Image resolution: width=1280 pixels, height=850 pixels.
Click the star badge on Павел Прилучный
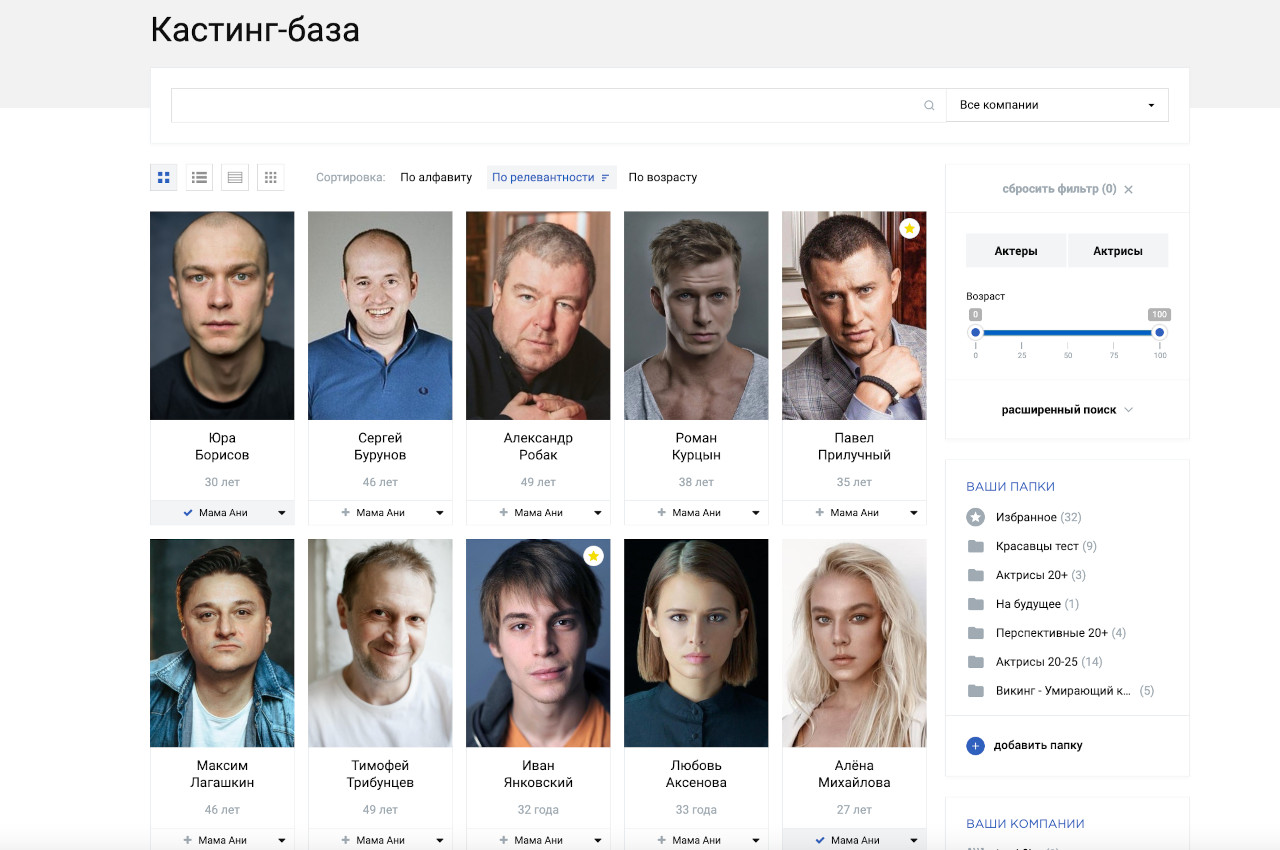pos(909,228)
